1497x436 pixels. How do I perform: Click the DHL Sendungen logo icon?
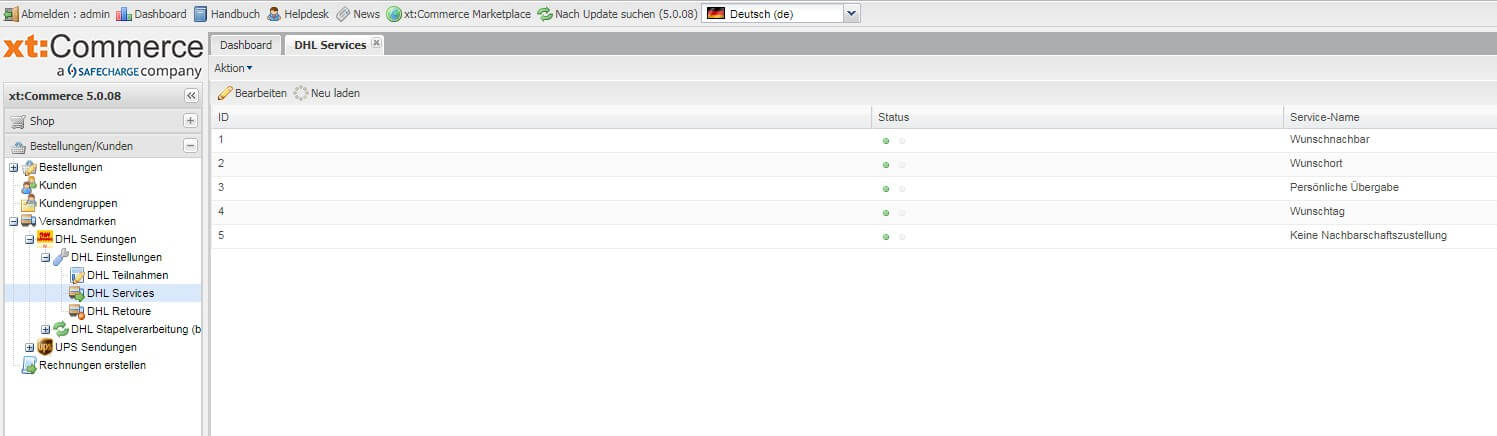pos(45,239)
